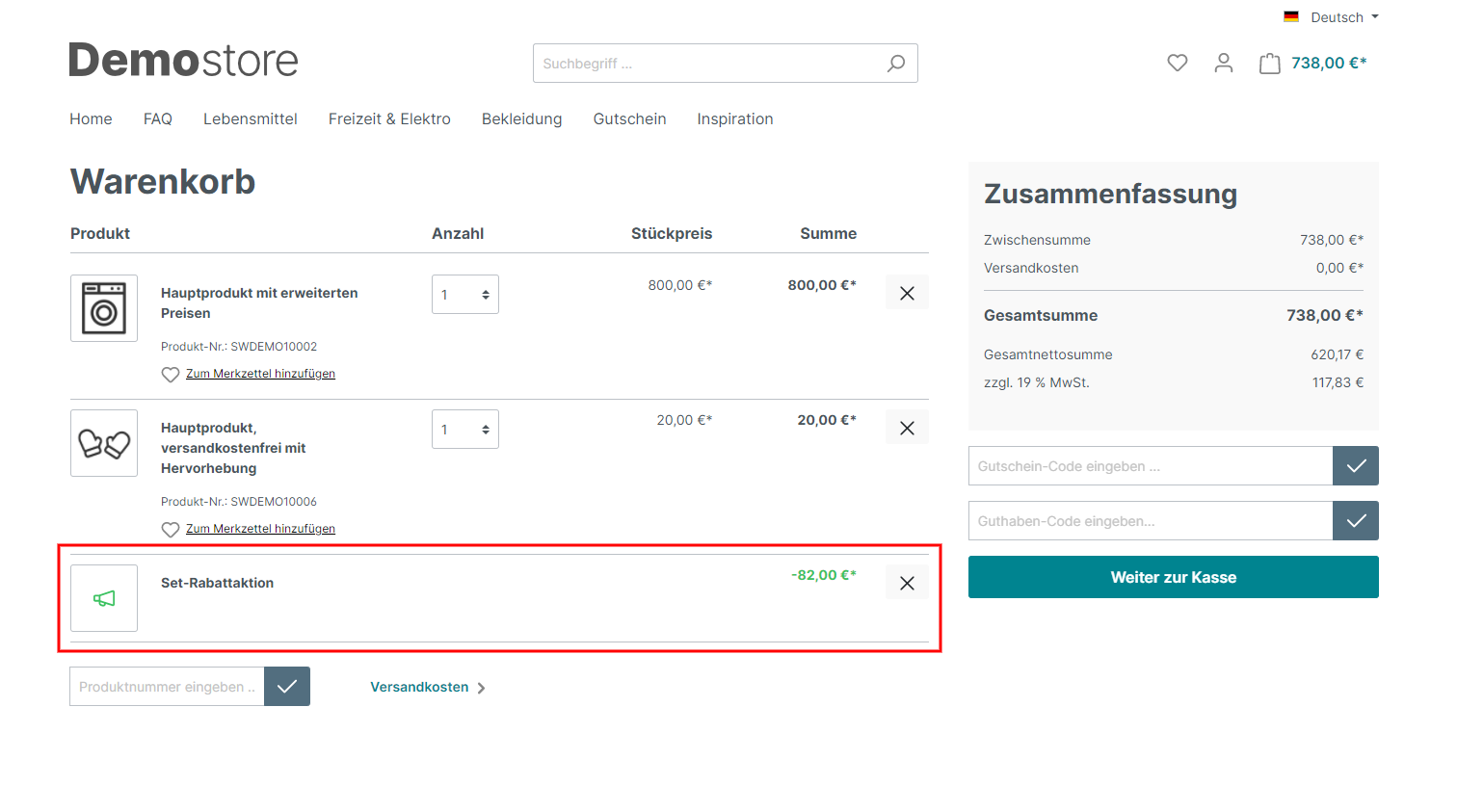Open the shopping cart bag icon

[x=1270, y=64]
